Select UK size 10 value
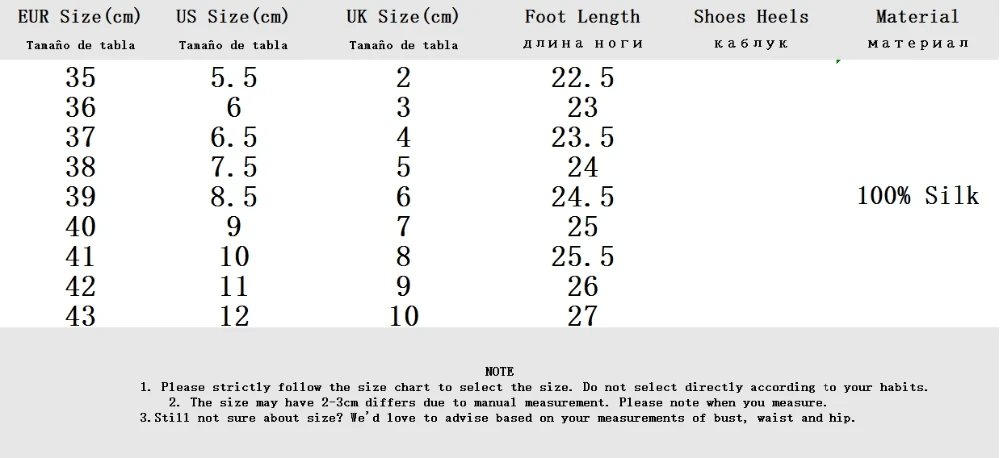 (403, 316)
